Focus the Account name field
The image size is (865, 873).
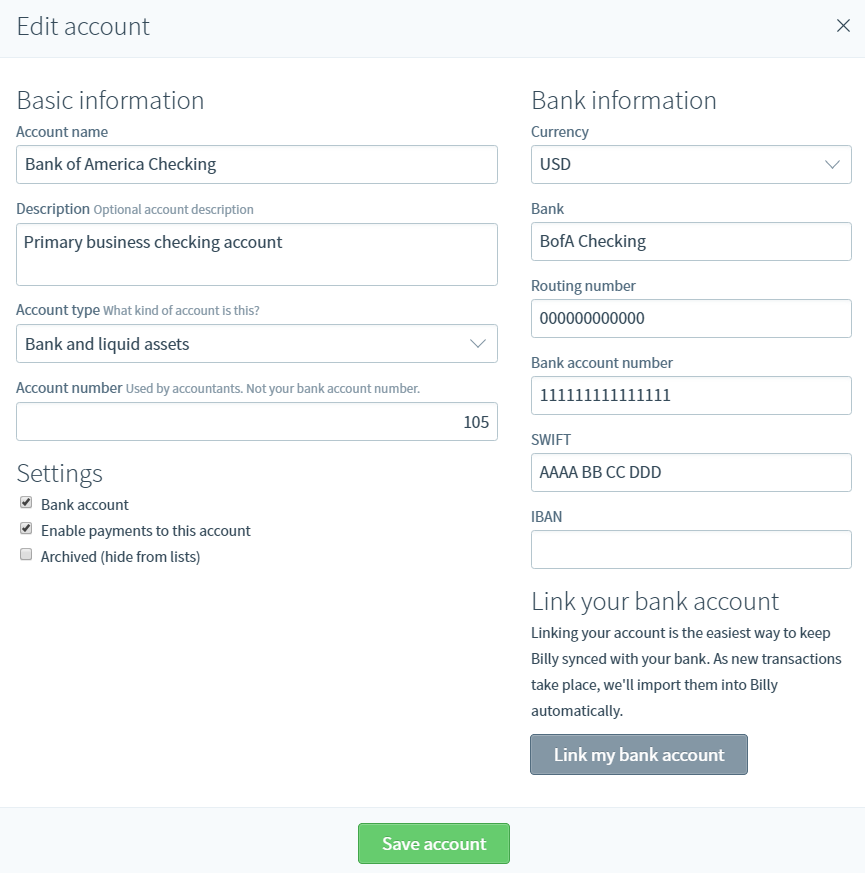coord(256,164)
